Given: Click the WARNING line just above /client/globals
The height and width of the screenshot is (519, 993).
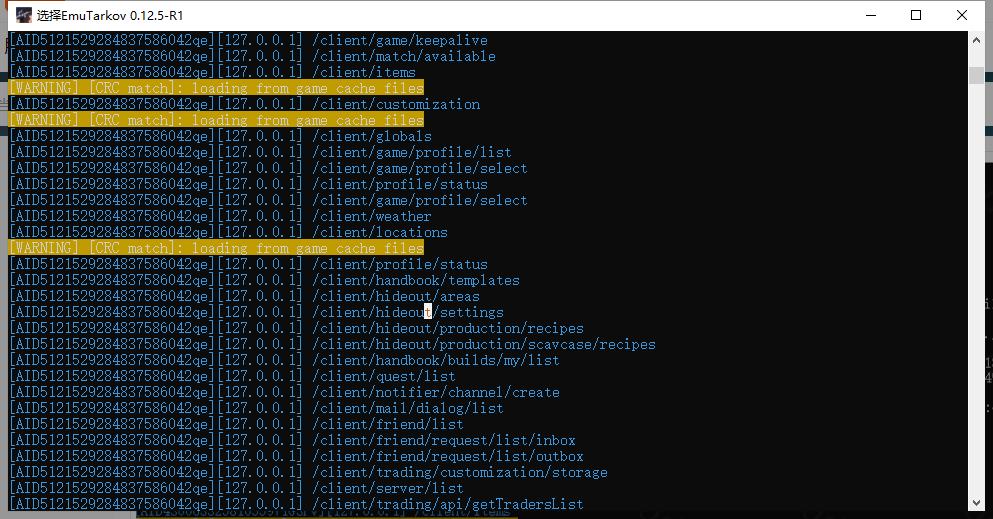Looking at the screenshot, I should [217, 120].
